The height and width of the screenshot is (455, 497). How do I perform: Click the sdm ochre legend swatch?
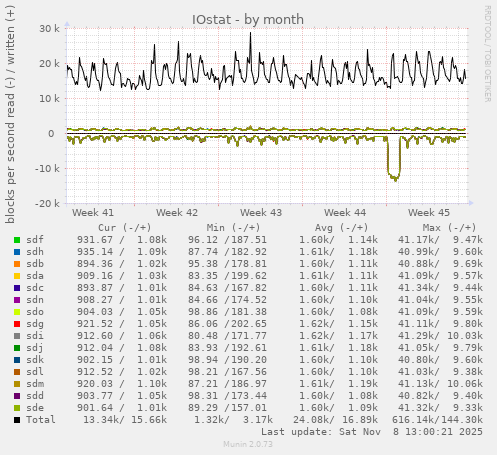(17, 384)
